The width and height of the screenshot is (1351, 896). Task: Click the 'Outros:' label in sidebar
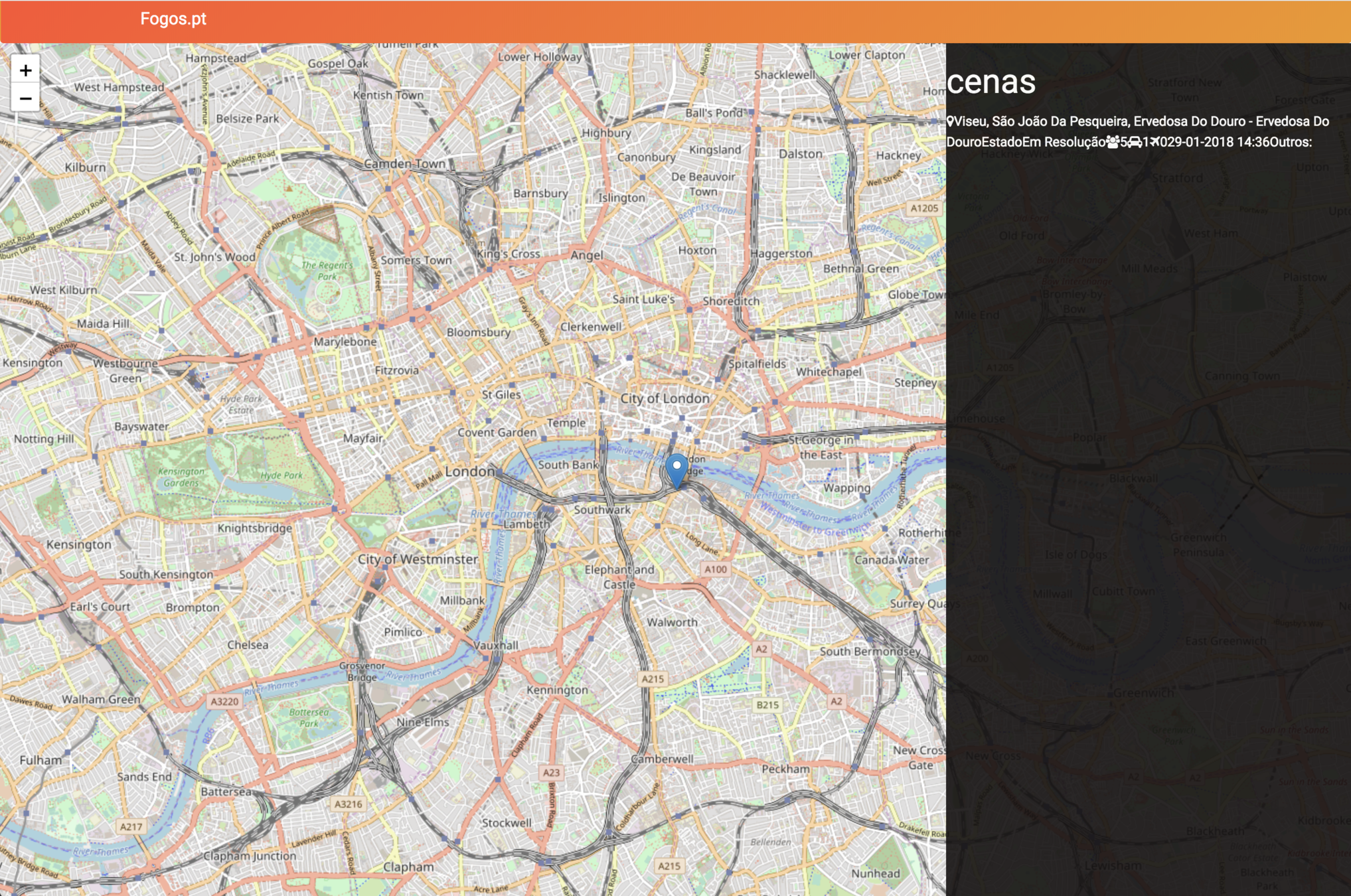(1291, 142)
